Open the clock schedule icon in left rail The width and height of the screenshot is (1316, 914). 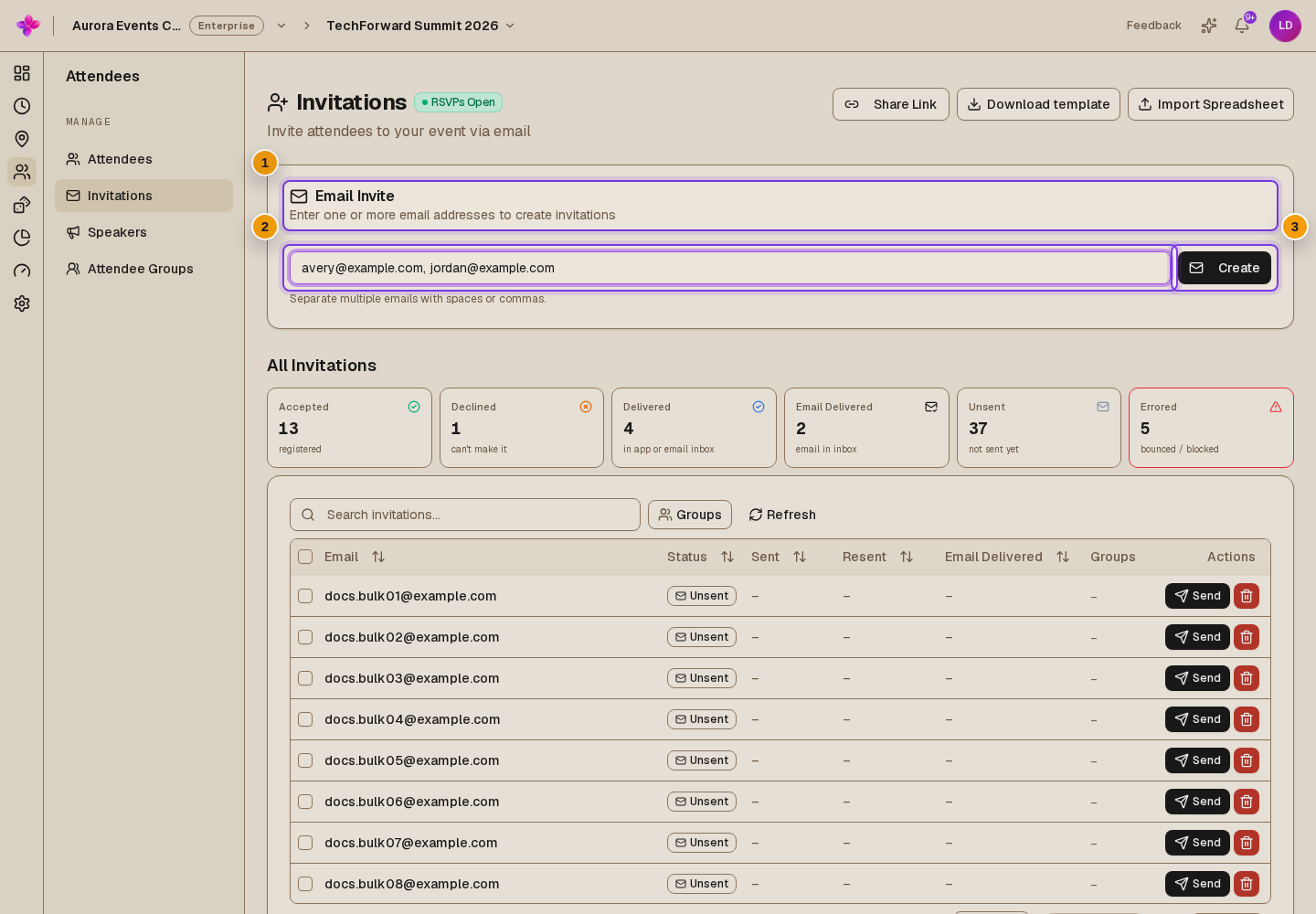click(22, 106)
